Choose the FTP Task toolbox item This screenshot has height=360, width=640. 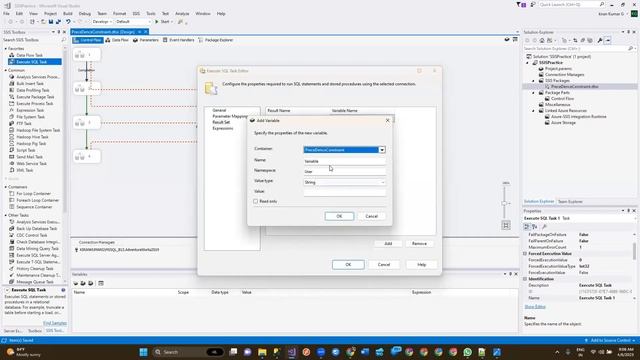tap(24, 123)
